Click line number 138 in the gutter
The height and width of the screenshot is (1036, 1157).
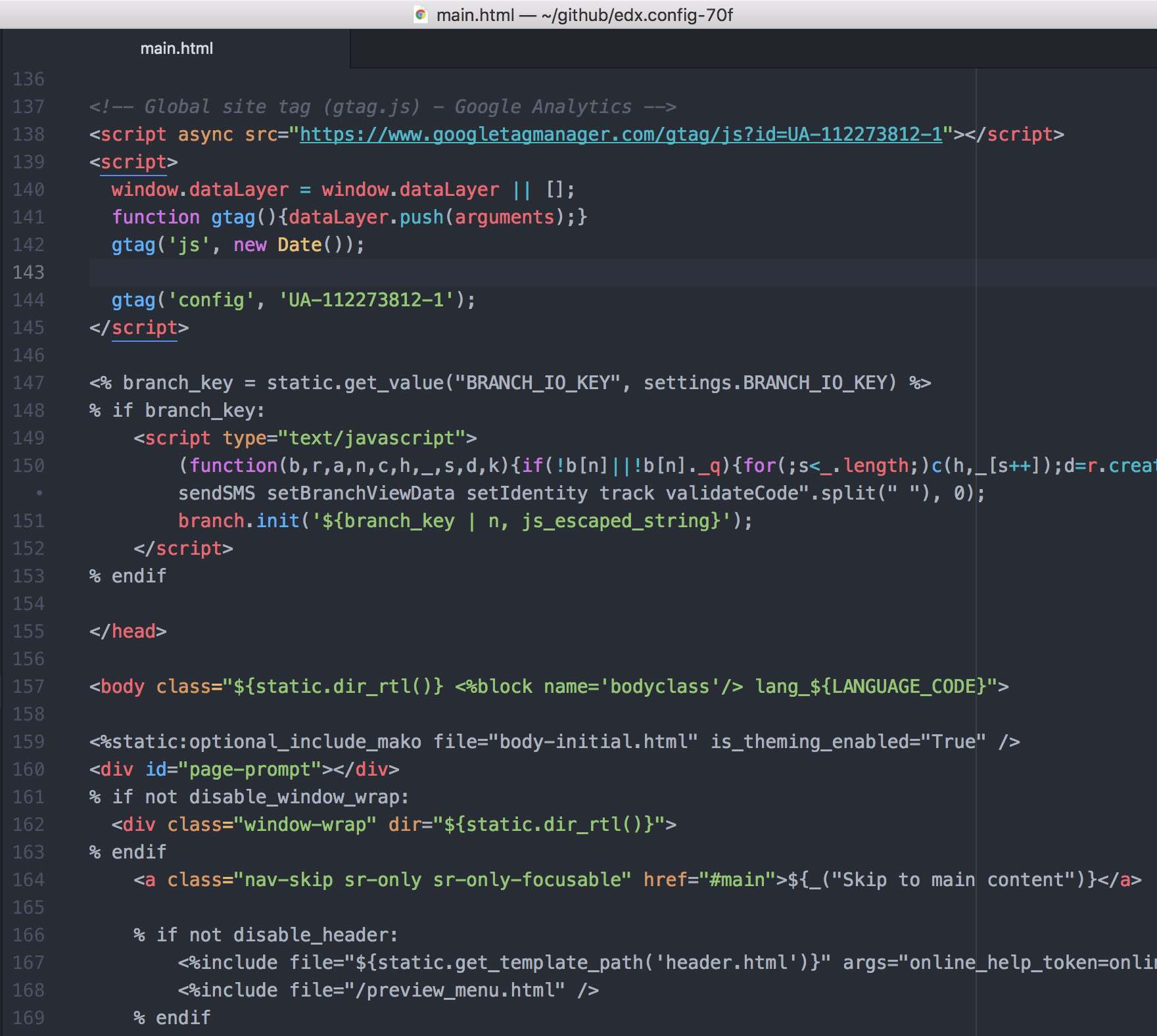[x=28, y=134]
